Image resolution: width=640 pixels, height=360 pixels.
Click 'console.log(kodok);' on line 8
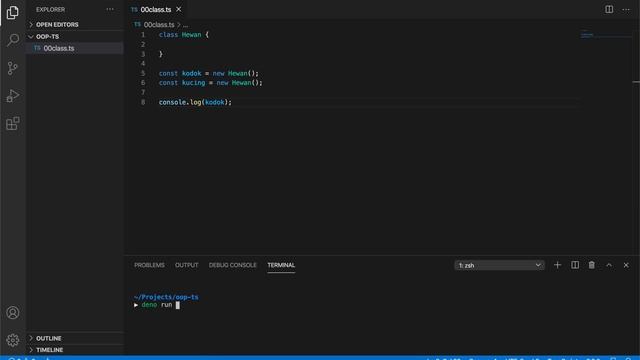tap(195, 102)
